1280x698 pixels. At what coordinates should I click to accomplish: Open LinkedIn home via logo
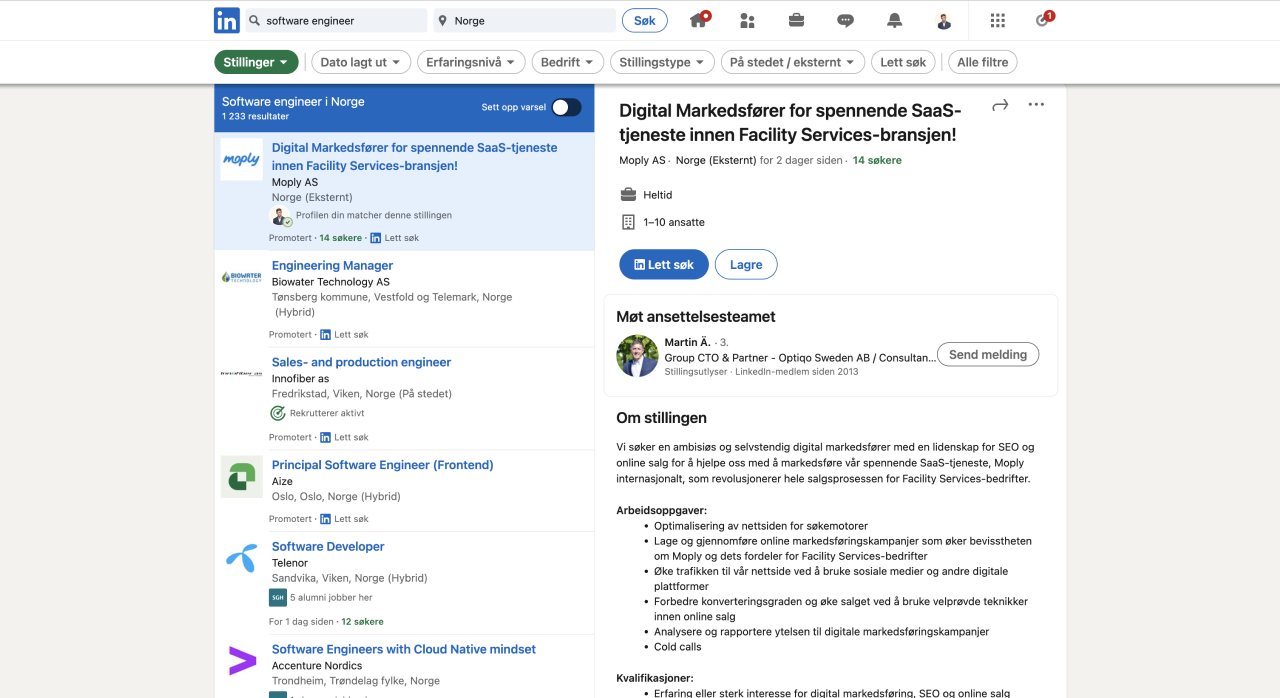point(227,20)
